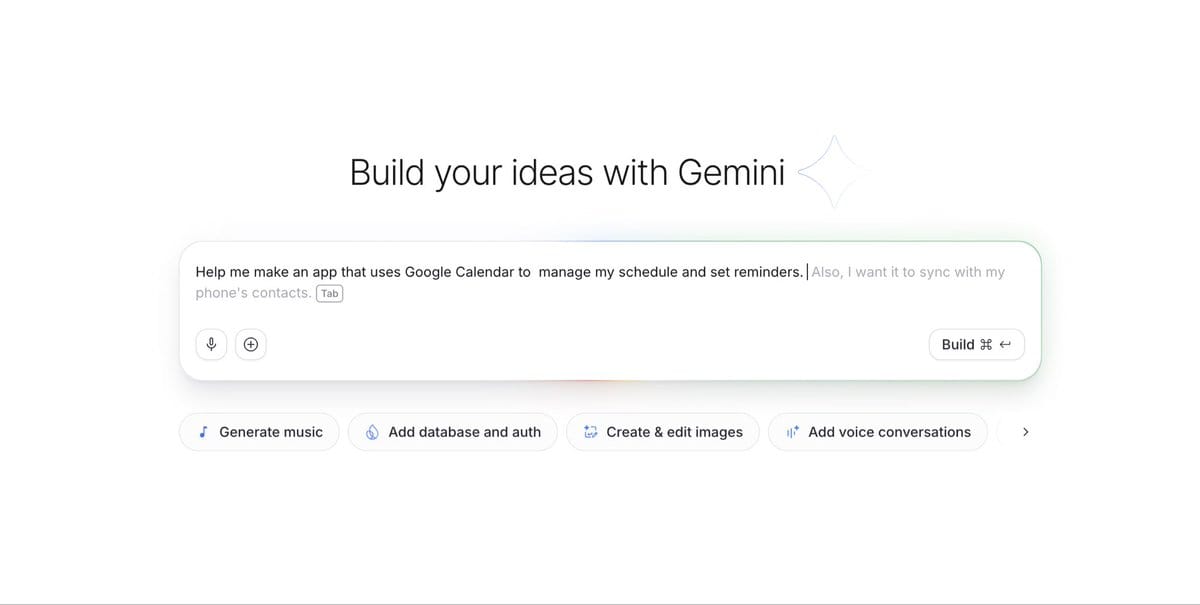The height and width of the screenshot is (605, 1200).
Task: Click the waveform icon on Add voice conversations
Action: point(792,432)
